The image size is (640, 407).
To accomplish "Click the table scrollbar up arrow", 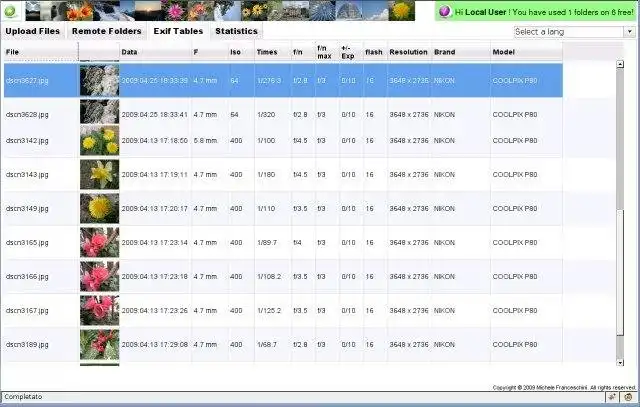I will [x=620, y=64].
